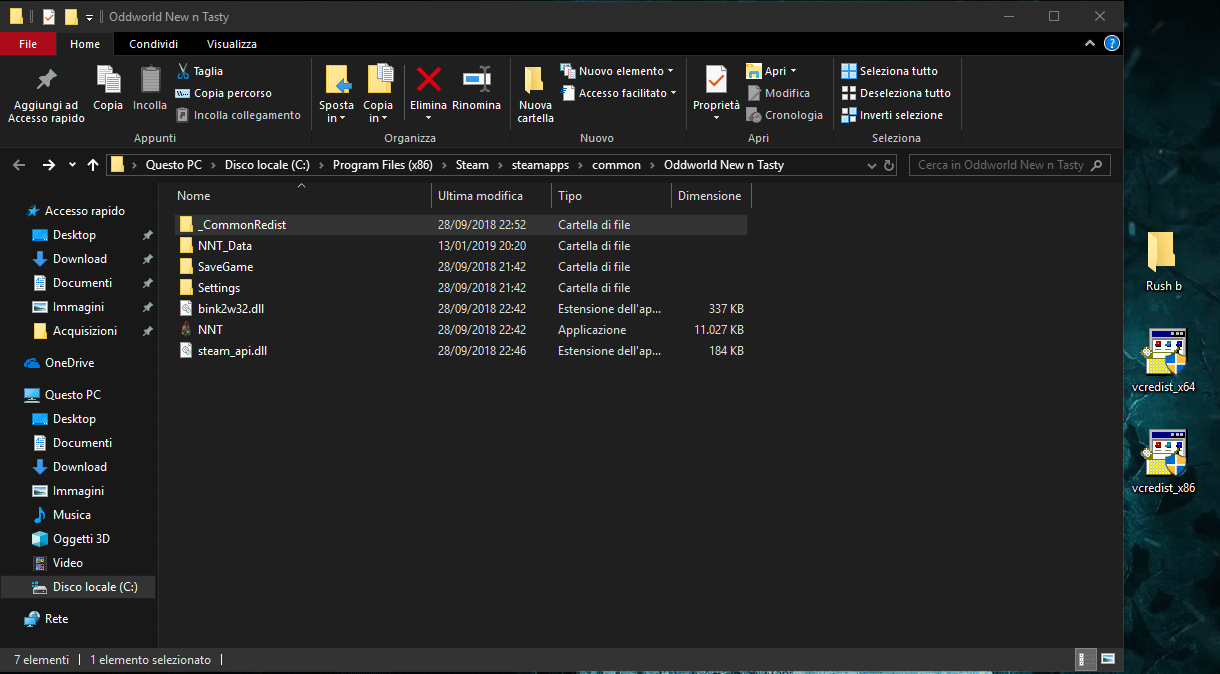Switch to large icons view

tap(1107, 660)
